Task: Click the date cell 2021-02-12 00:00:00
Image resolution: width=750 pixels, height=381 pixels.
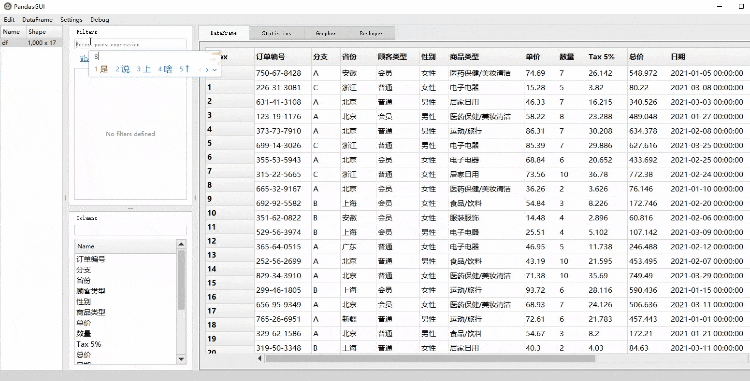Action: pyautogui.click(x=710, y=247)
